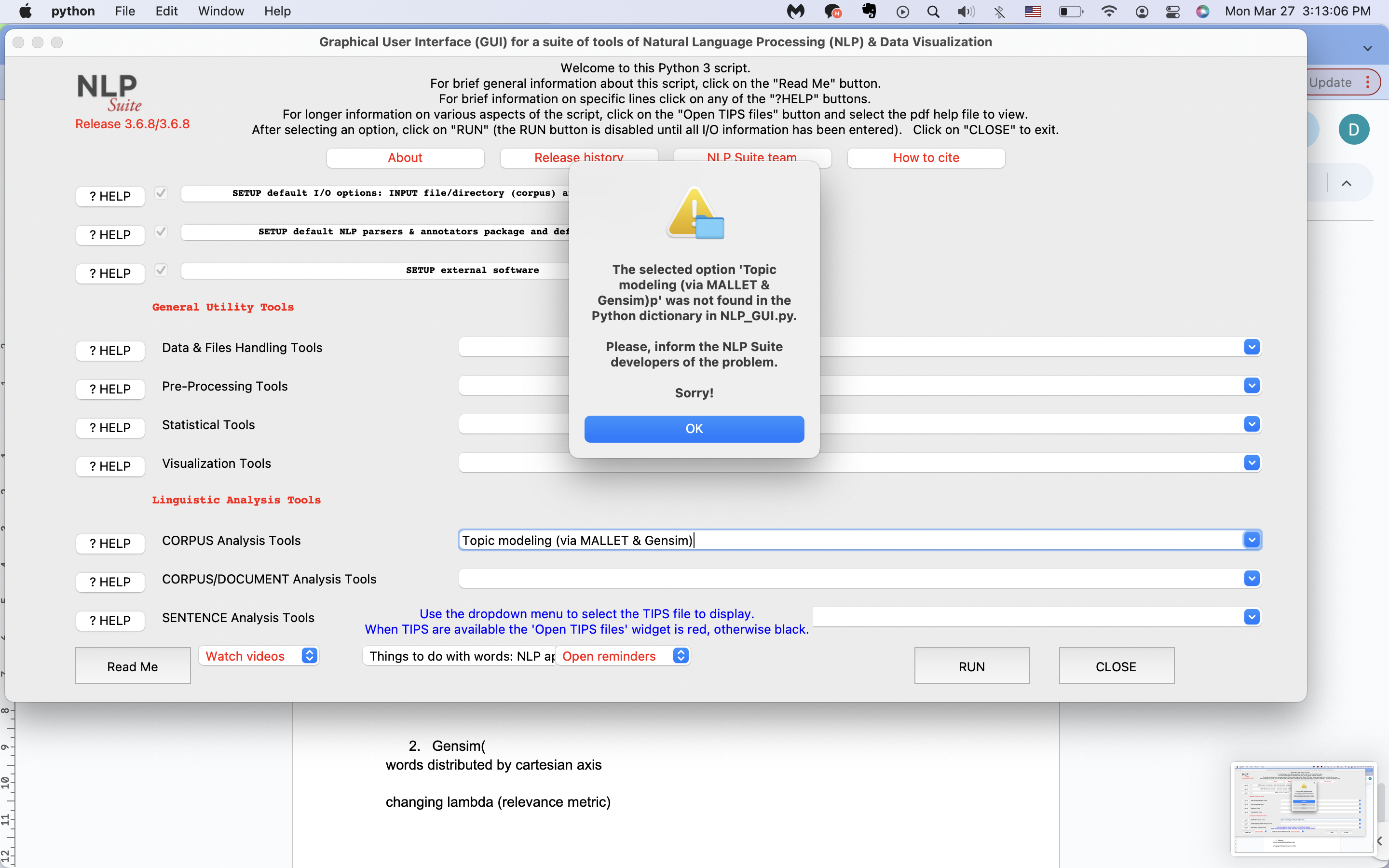Click the Spotlight search magnifier icon
1389x868 pixels.
(933, 12)
